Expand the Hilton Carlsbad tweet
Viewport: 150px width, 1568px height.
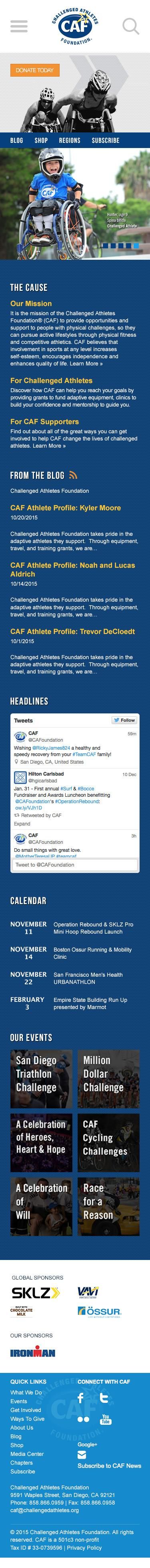click(x=22, y=823)
